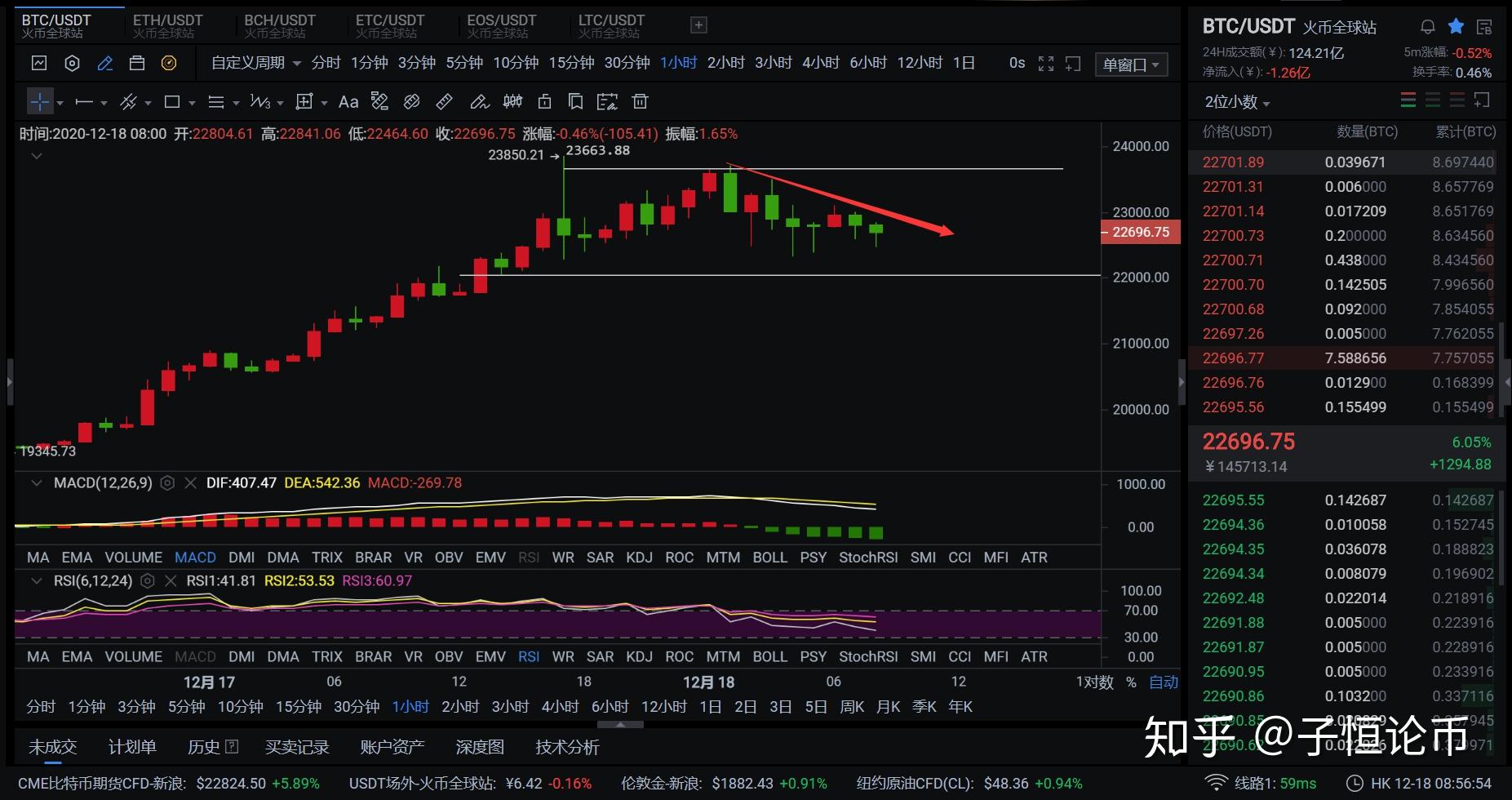Select the Elliott wave tool

[260, 102]
